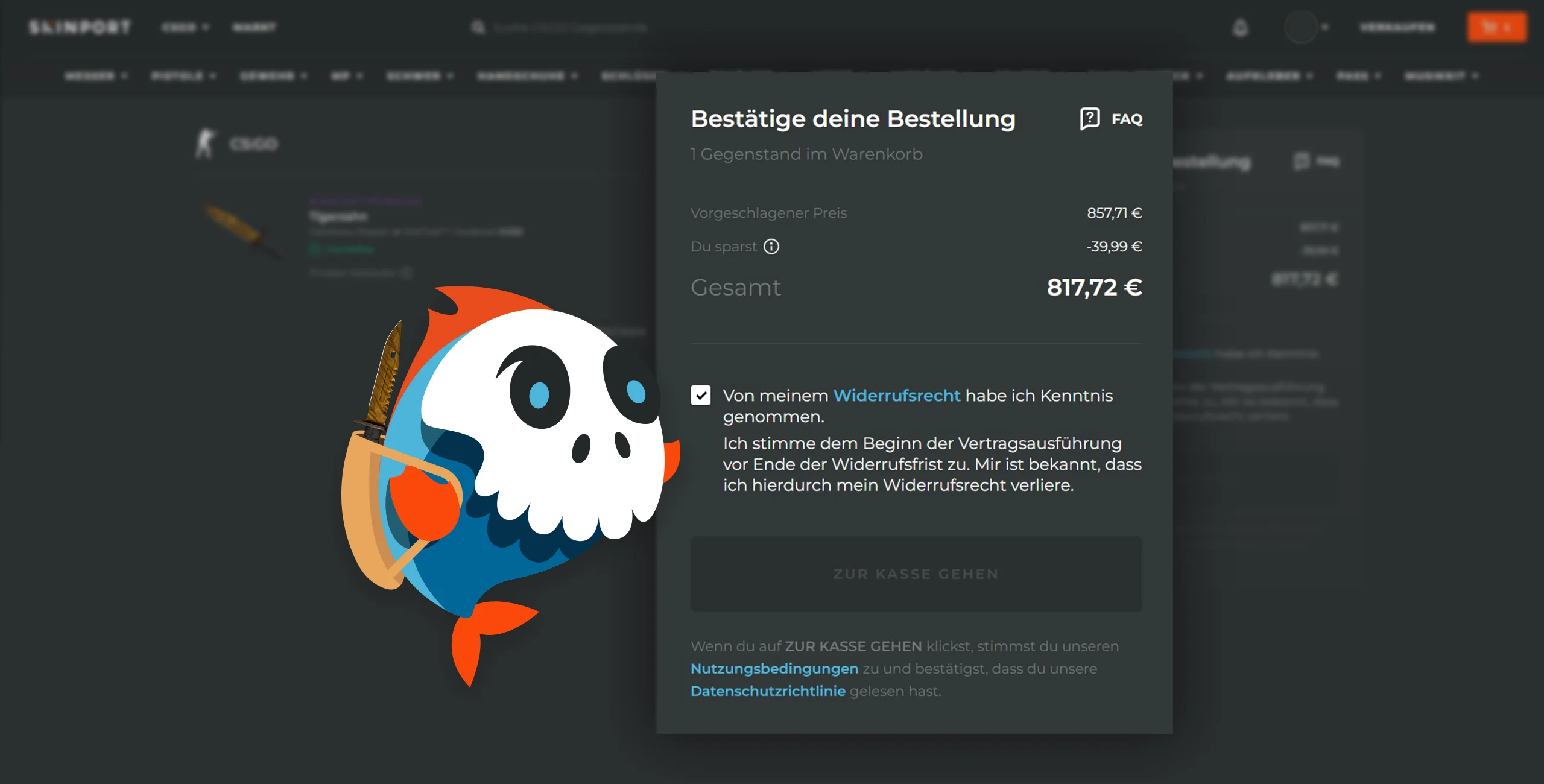Open the Widerrufsrecht link

pos(896,396)
